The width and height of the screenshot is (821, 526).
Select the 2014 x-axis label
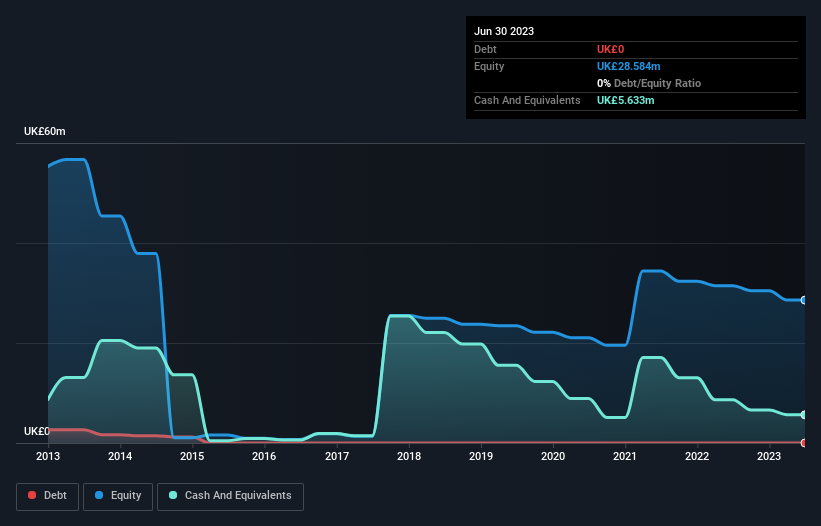coord(120,456)
